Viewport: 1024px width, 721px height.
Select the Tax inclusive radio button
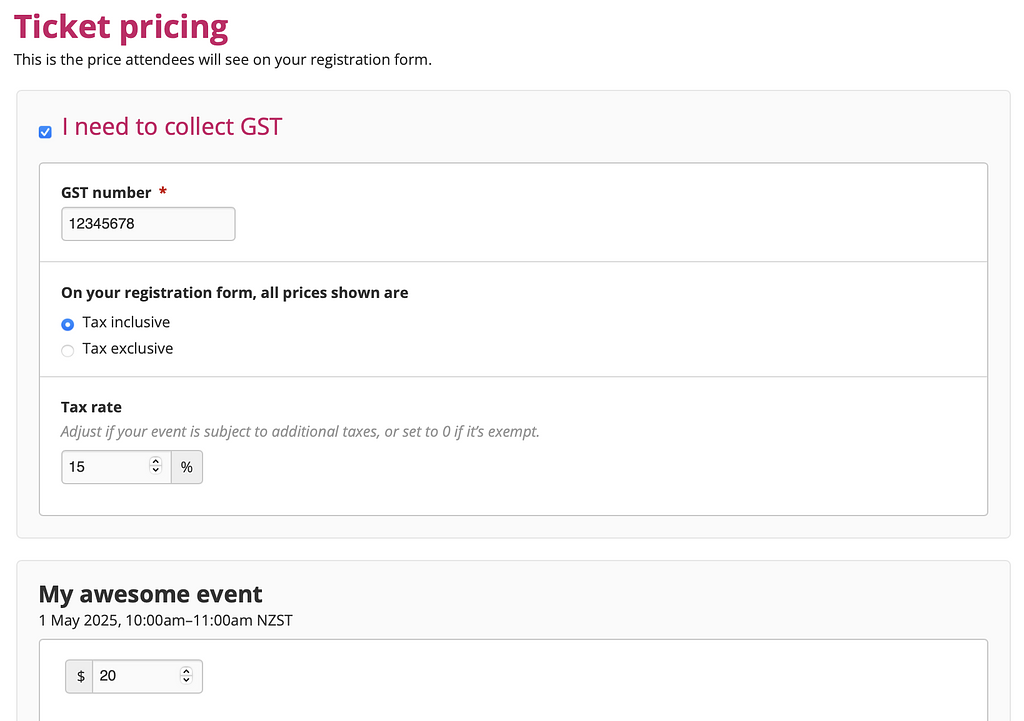click(x=67, y=324)
